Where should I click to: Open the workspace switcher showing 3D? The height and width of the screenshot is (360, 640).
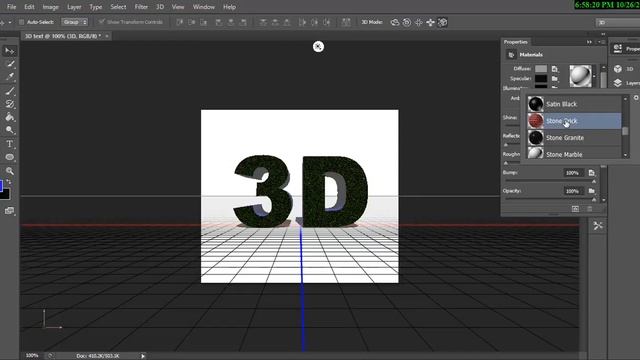618,22
